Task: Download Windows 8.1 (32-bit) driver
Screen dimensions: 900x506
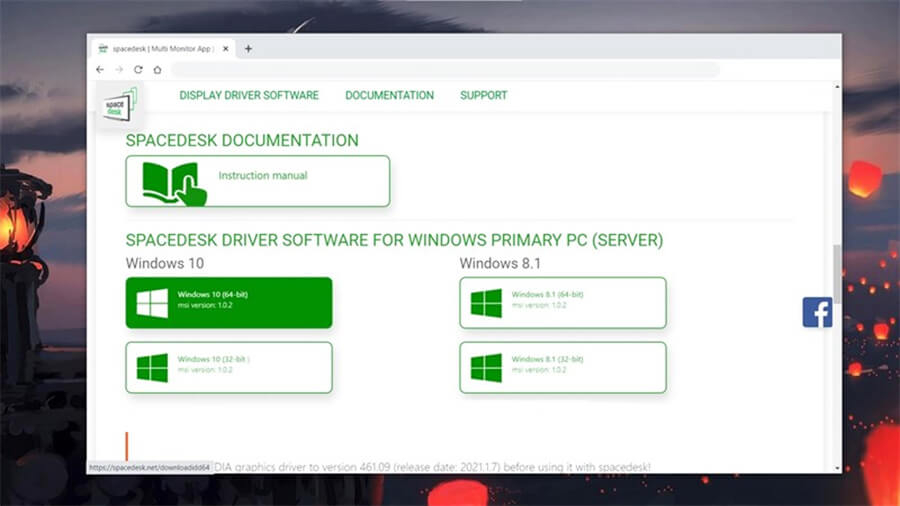Action: pyautogui.click(x=562, y=368)
